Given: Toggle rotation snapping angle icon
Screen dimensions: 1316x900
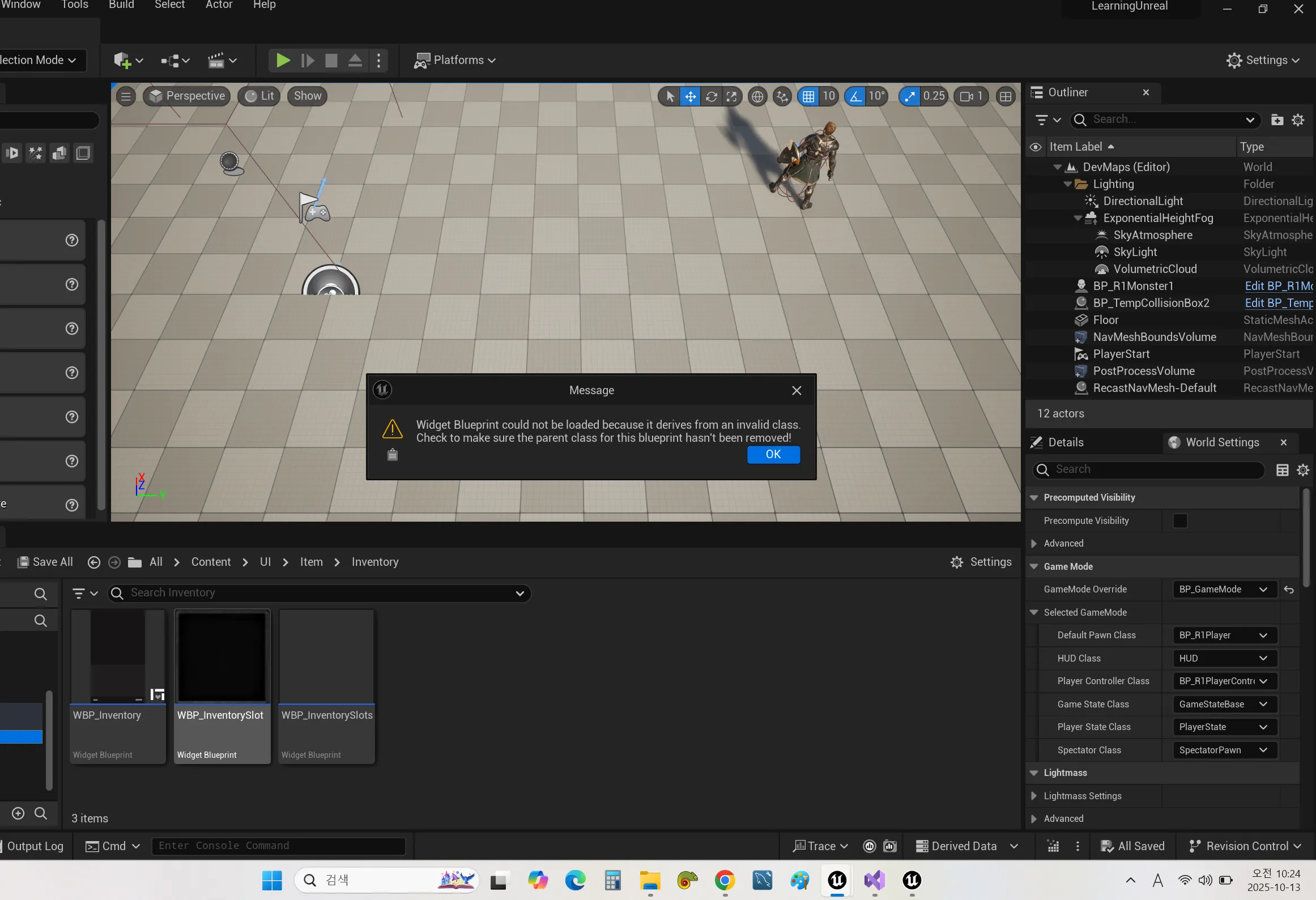Looking at the screenshot, I should click(855, 96).
